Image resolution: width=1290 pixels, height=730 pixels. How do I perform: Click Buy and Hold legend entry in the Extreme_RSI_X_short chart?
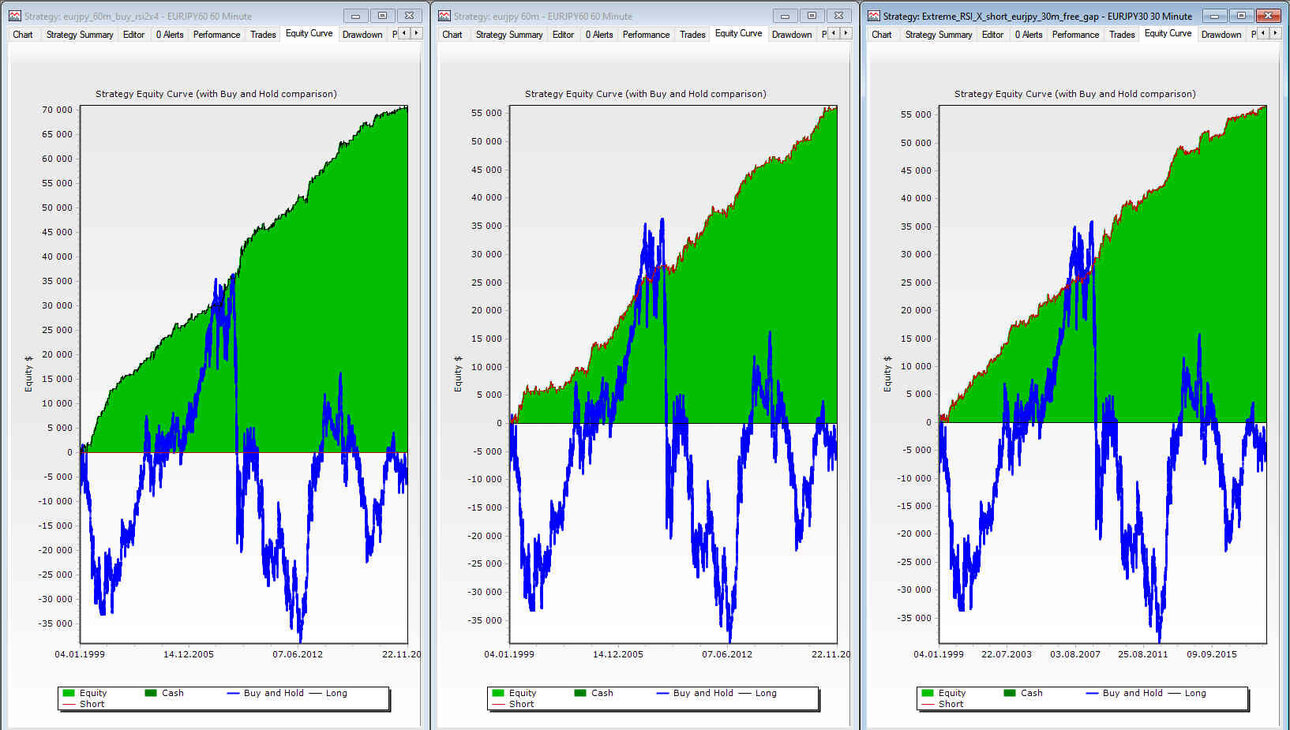click(1124, 693)
